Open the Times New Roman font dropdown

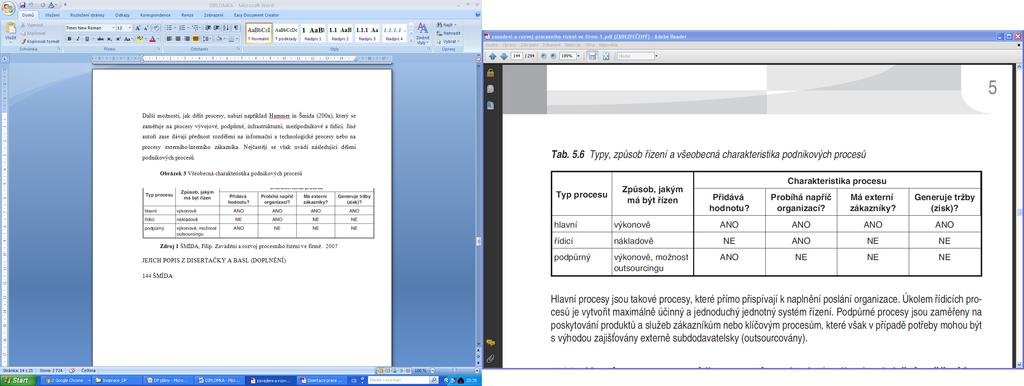tap(114, 28)
